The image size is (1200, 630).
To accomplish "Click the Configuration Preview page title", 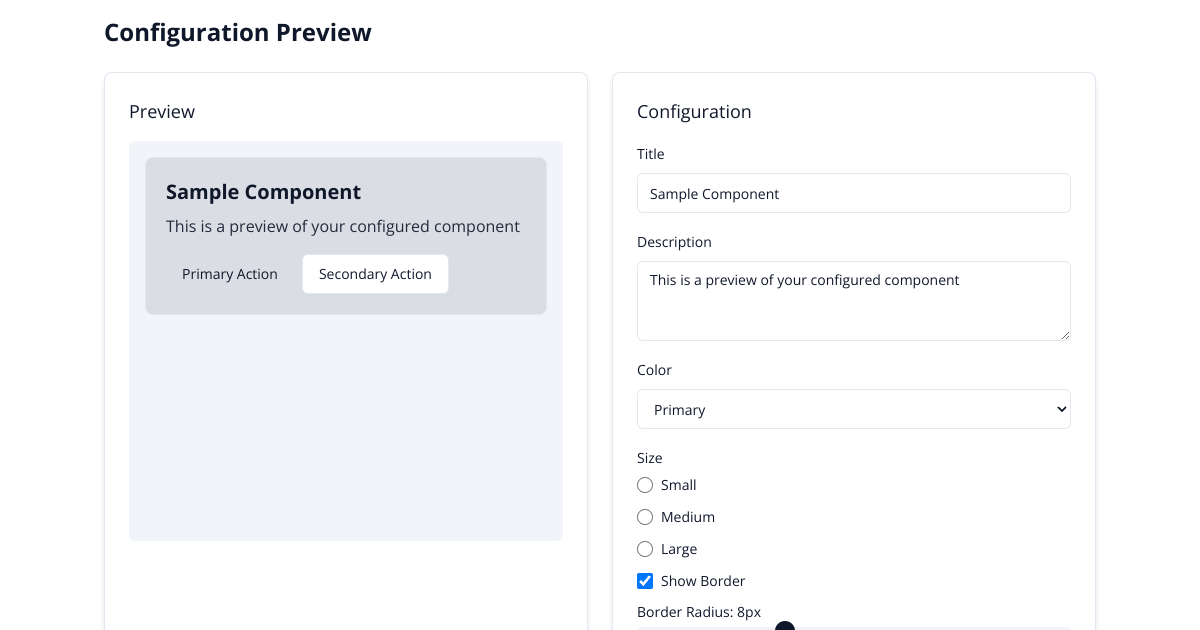I will coord(238,32).
